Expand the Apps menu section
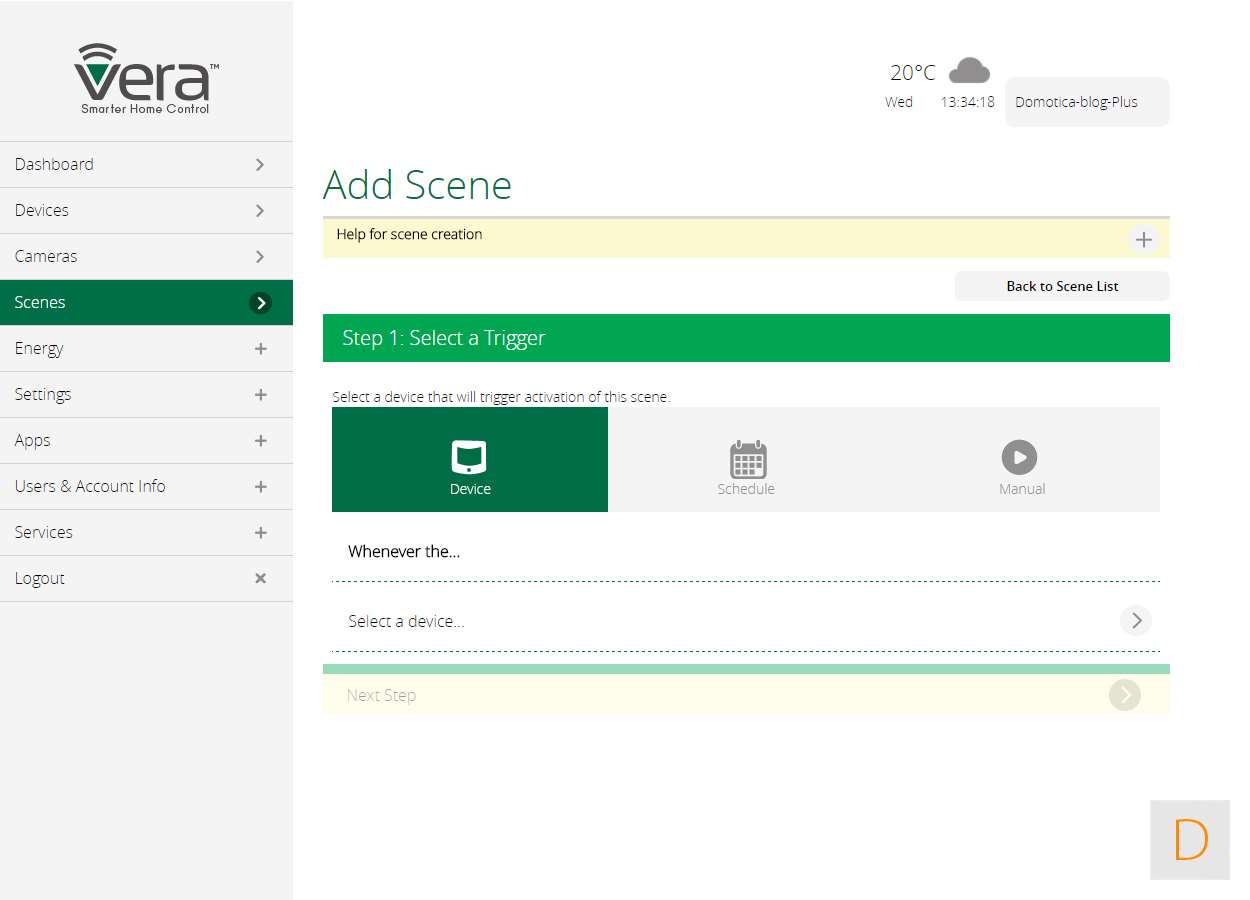Screen dimensions: 1250x900 (x=260, y=441)
